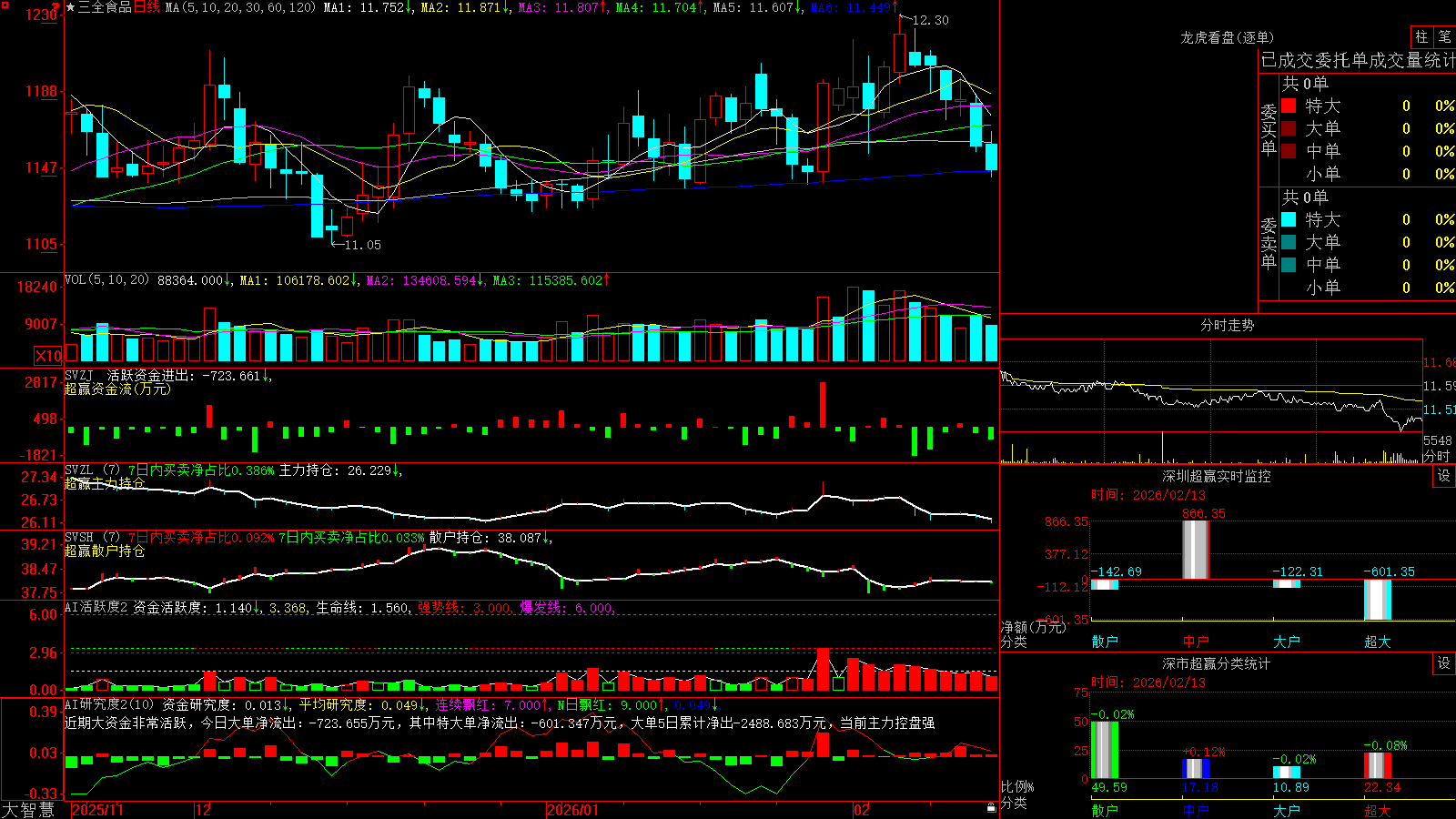This screenshot has width=1456, height=819.
Task: Click the 主力持仓: 26.229 value
Action: [x=338, y=470]
